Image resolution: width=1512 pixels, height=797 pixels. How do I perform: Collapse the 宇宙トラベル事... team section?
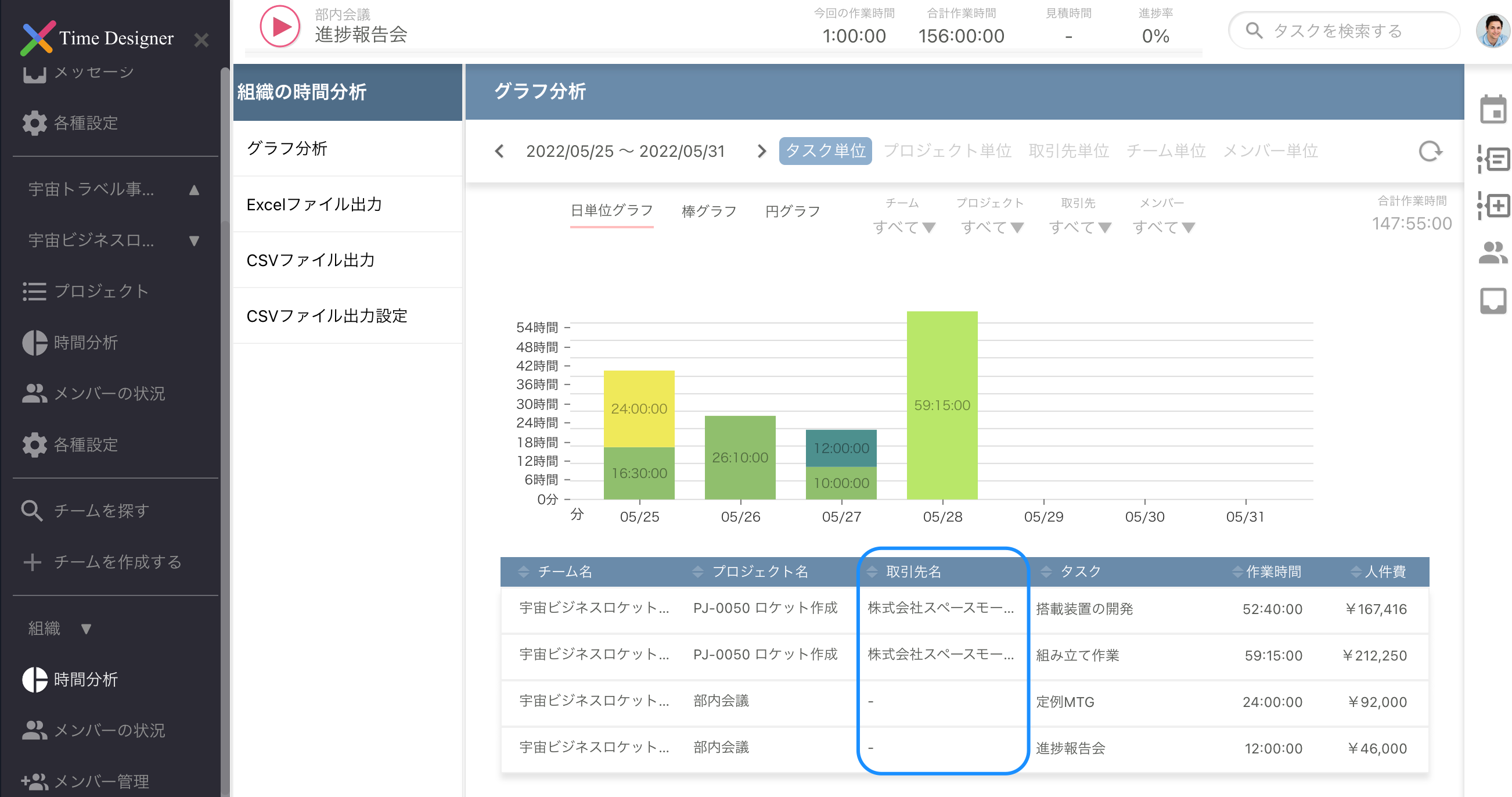[x=194, y=189]
